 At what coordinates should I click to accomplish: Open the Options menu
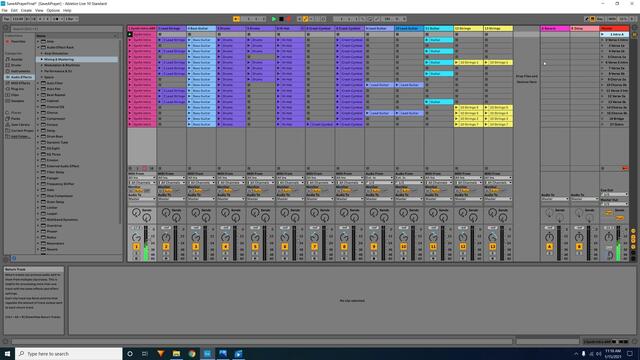[53, 10]
